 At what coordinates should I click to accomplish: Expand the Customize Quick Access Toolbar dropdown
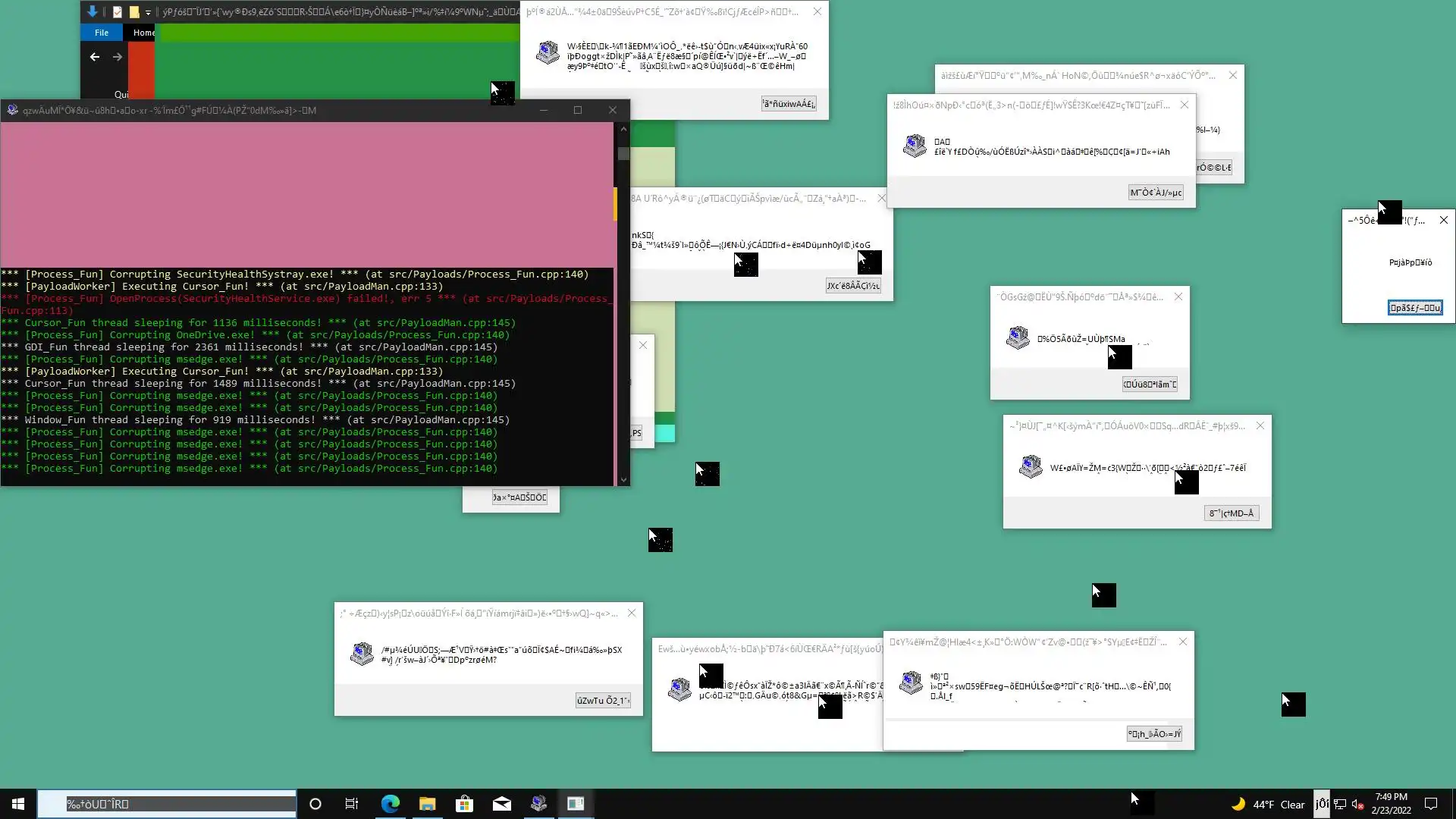[148, 12]
